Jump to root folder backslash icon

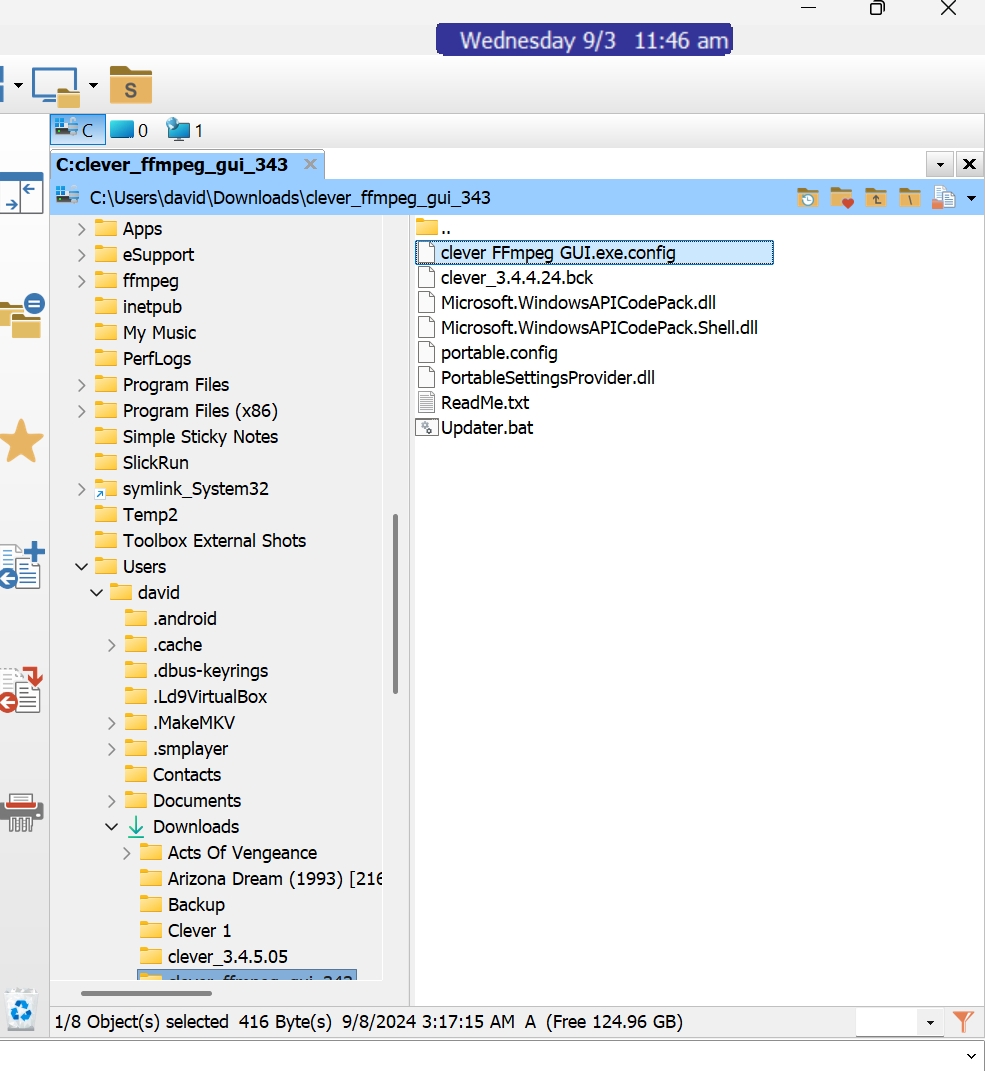point(909,198)
